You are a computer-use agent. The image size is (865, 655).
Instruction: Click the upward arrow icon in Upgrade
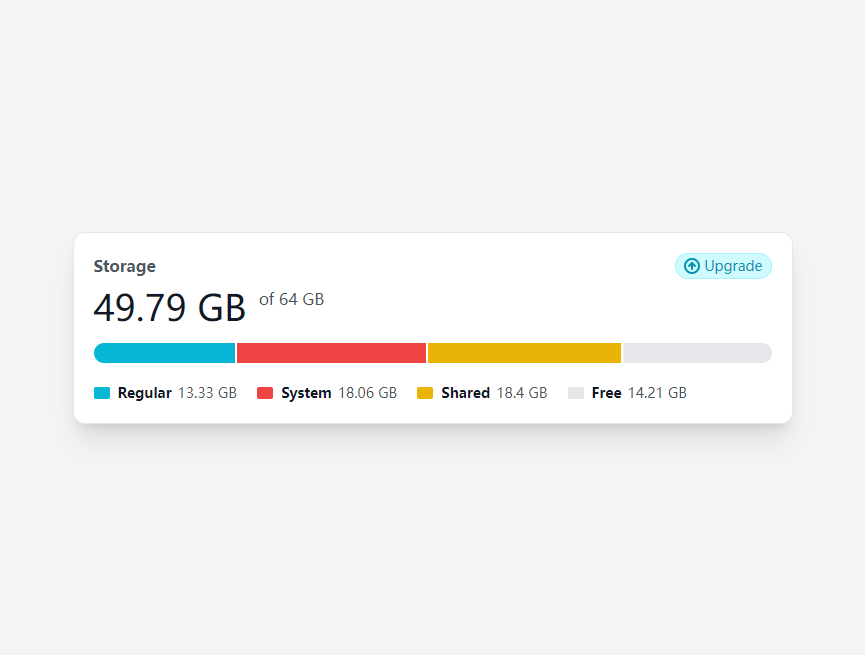[692, 266]
